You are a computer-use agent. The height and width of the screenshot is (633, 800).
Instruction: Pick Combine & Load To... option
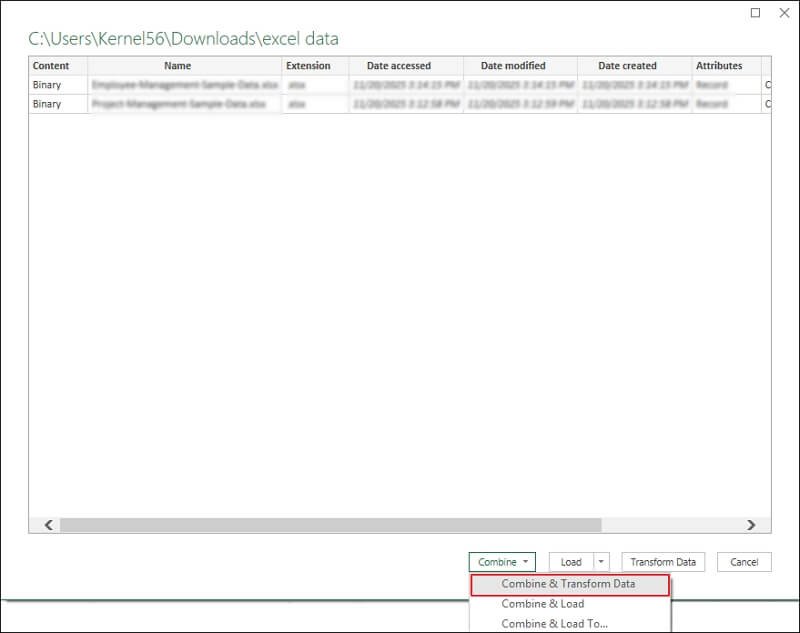(x=571, y=624)
